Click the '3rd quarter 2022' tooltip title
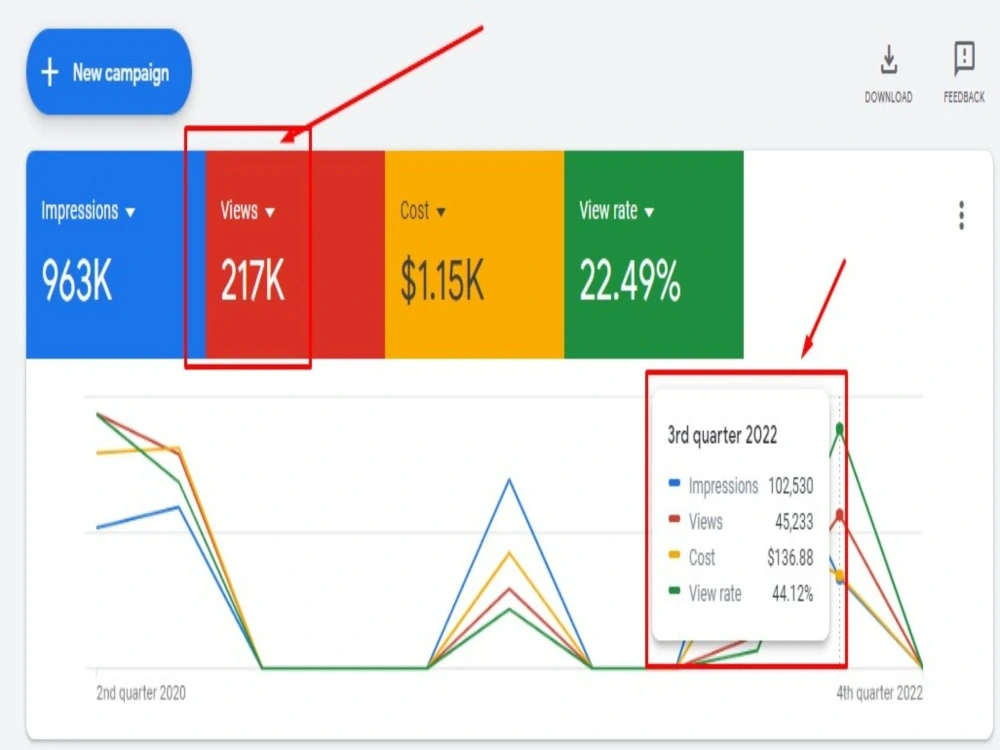1000x750 pixels. click(722, 436)
